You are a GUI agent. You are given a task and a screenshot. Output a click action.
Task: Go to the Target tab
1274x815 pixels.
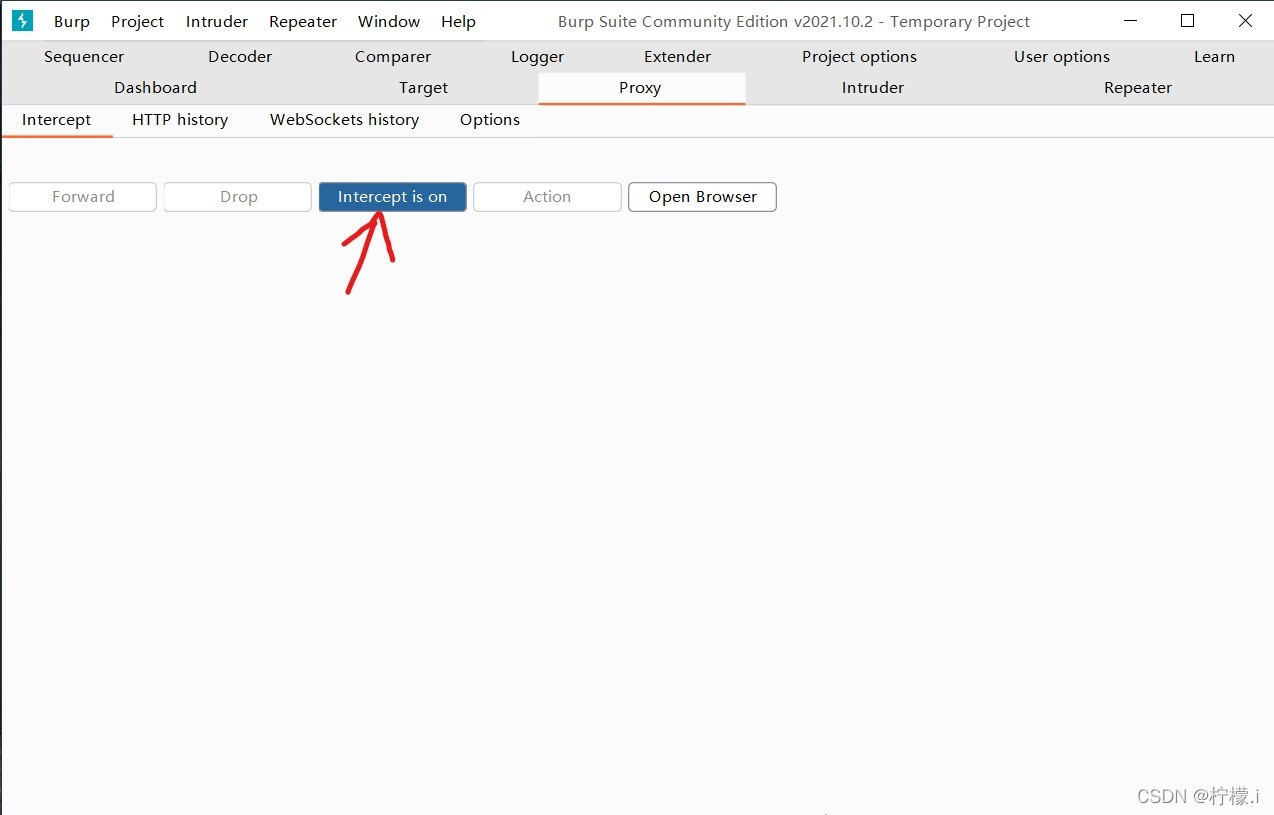click(423, 88)
